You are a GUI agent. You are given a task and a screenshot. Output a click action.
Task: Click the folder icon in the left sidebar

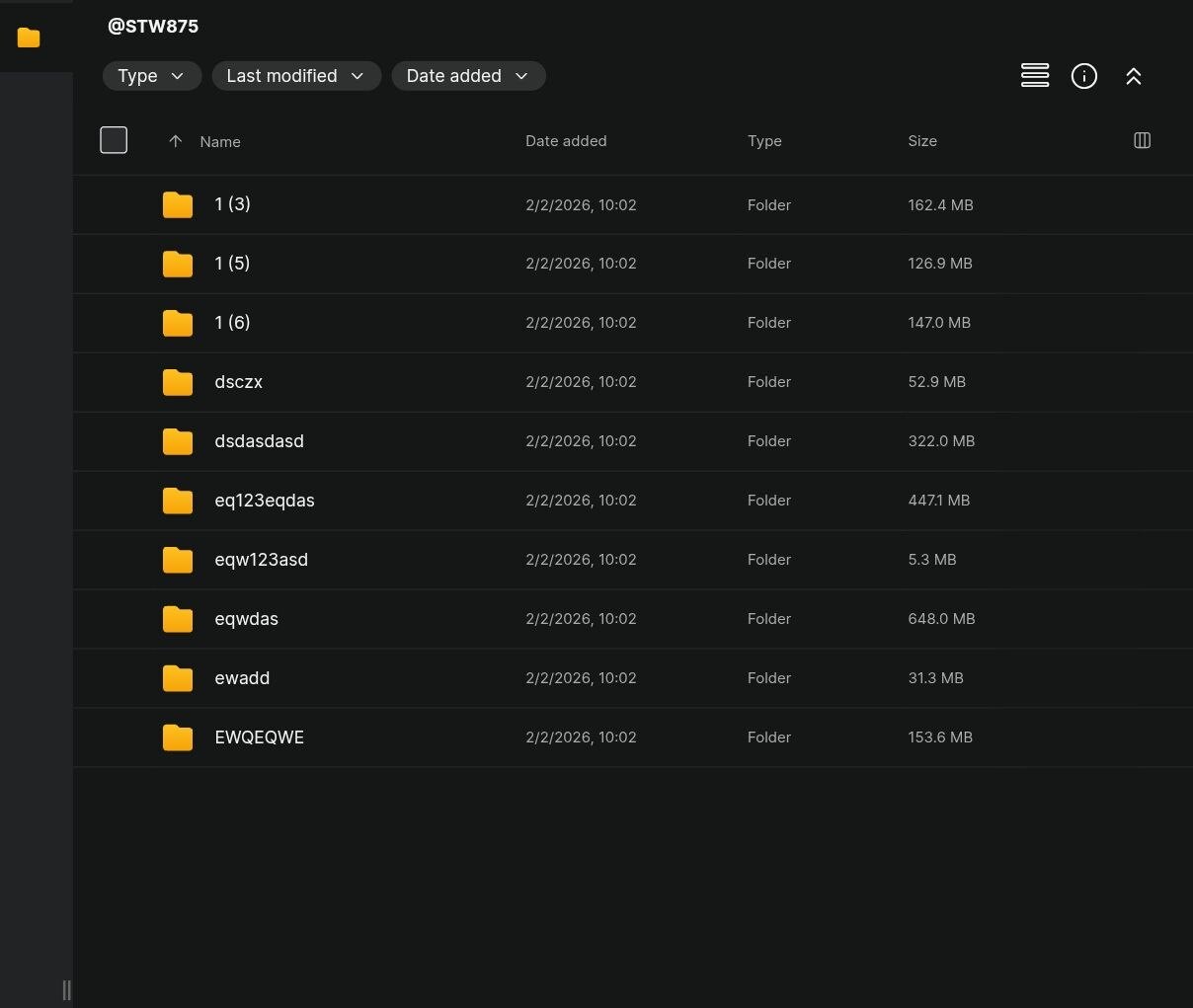tap(29, 38)
